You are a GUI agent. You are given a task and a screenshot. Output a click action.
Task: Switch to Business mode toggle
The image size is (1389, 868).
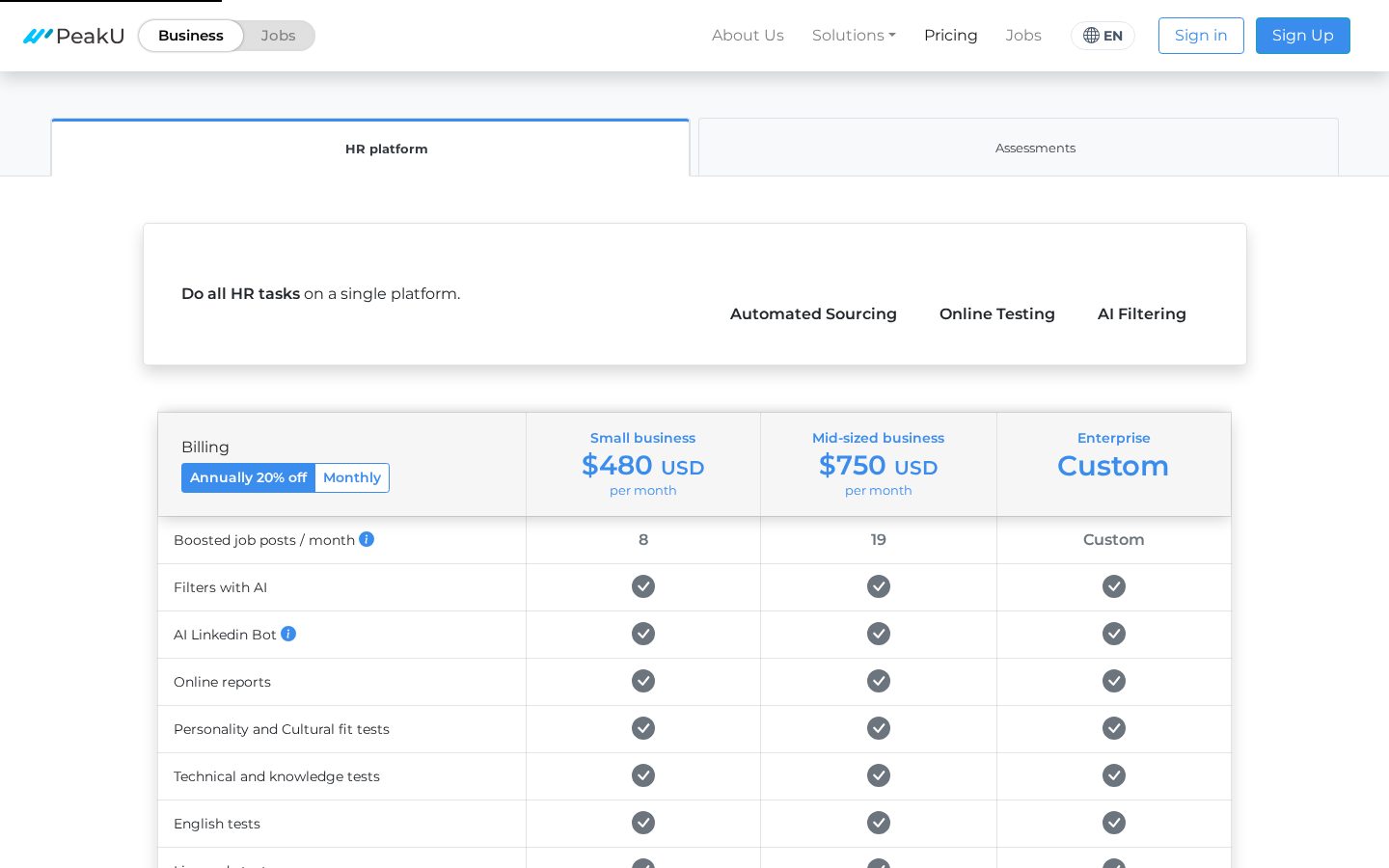tap(191, 36)
